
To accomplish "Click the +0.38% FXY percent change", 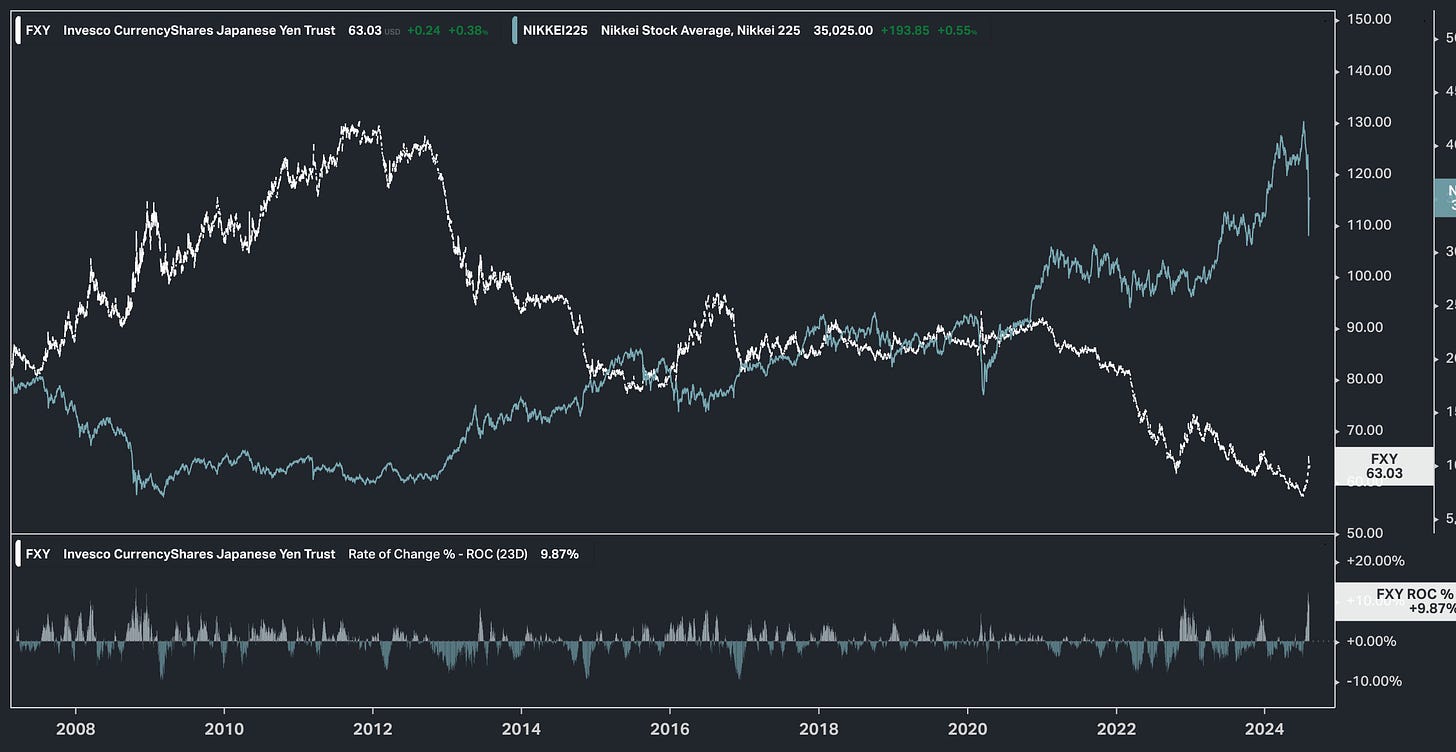I will pyautogui.click(x=468, y=31).
